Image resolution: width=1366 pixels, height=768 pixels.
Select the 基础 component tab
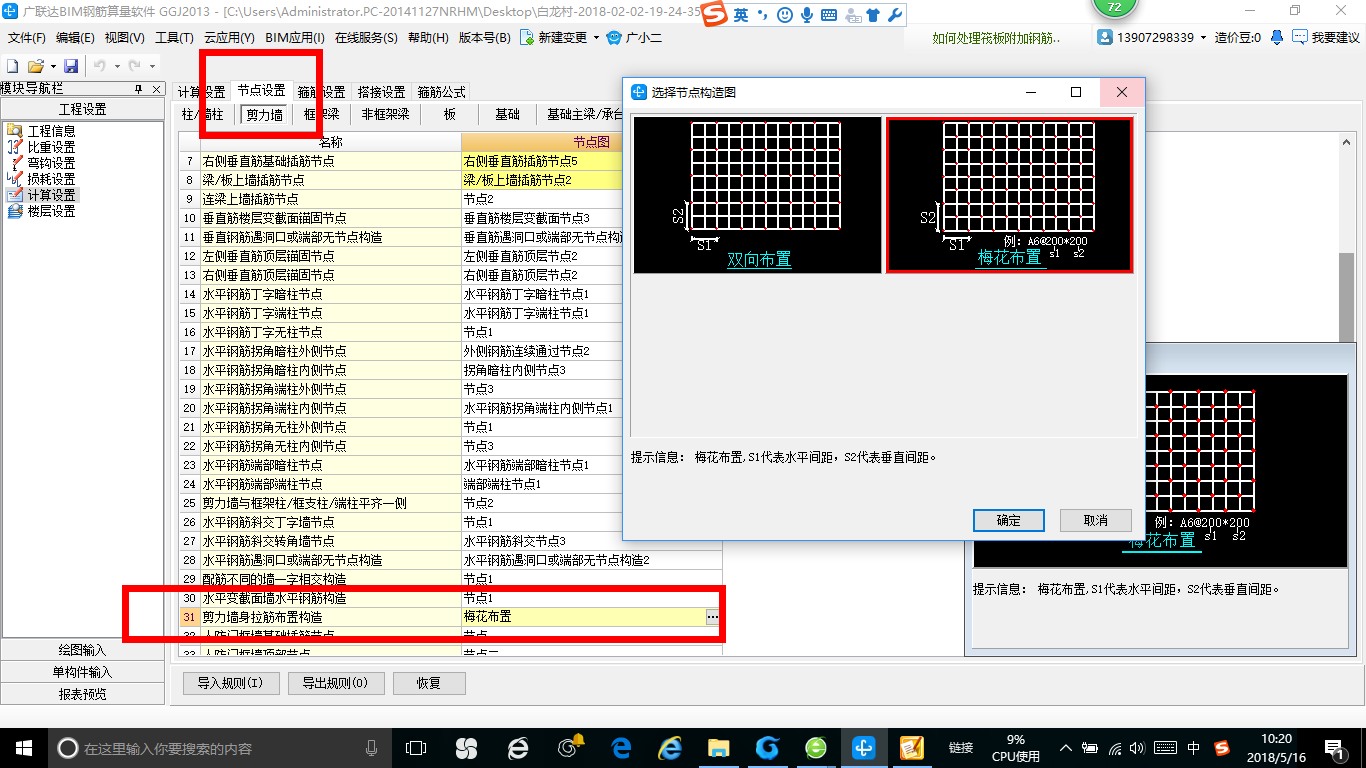click(507, 115)
